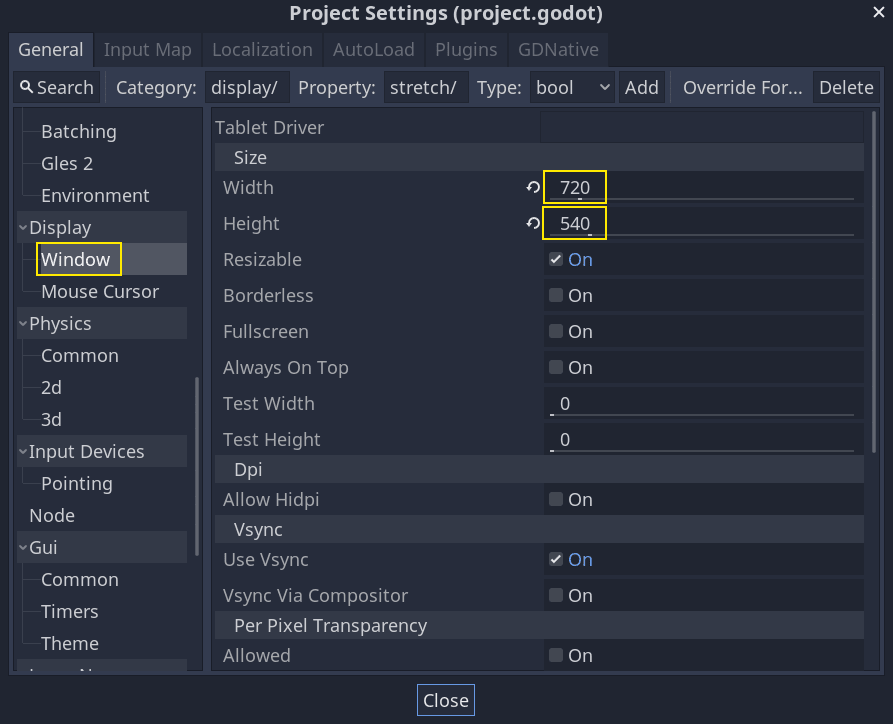Toggle the Resizable checkbox
Viewport: 893px width, 724px height.
click(556, 260)
